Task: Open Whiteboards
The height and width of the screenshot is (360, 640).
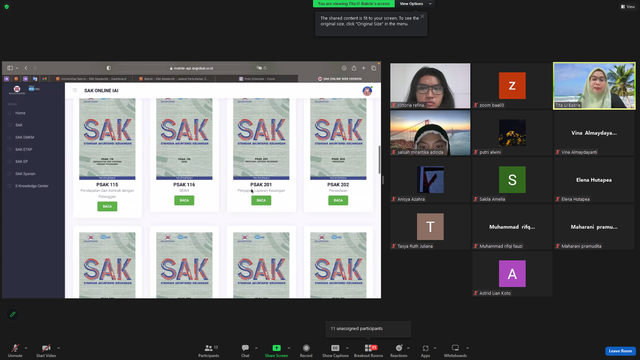Action: [x=455, y=350]
